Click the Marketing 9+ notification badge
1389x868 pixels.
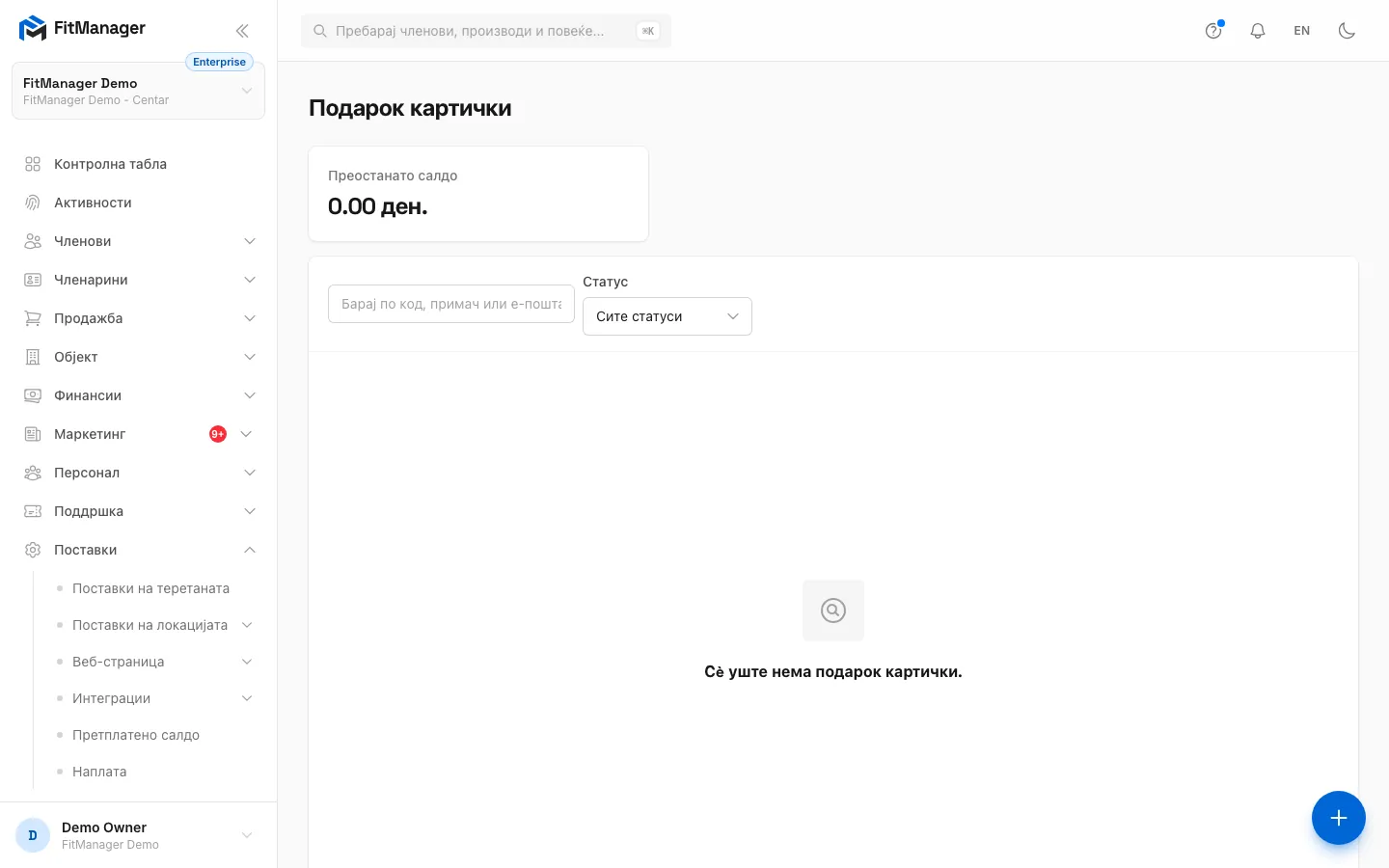point(218,434)
